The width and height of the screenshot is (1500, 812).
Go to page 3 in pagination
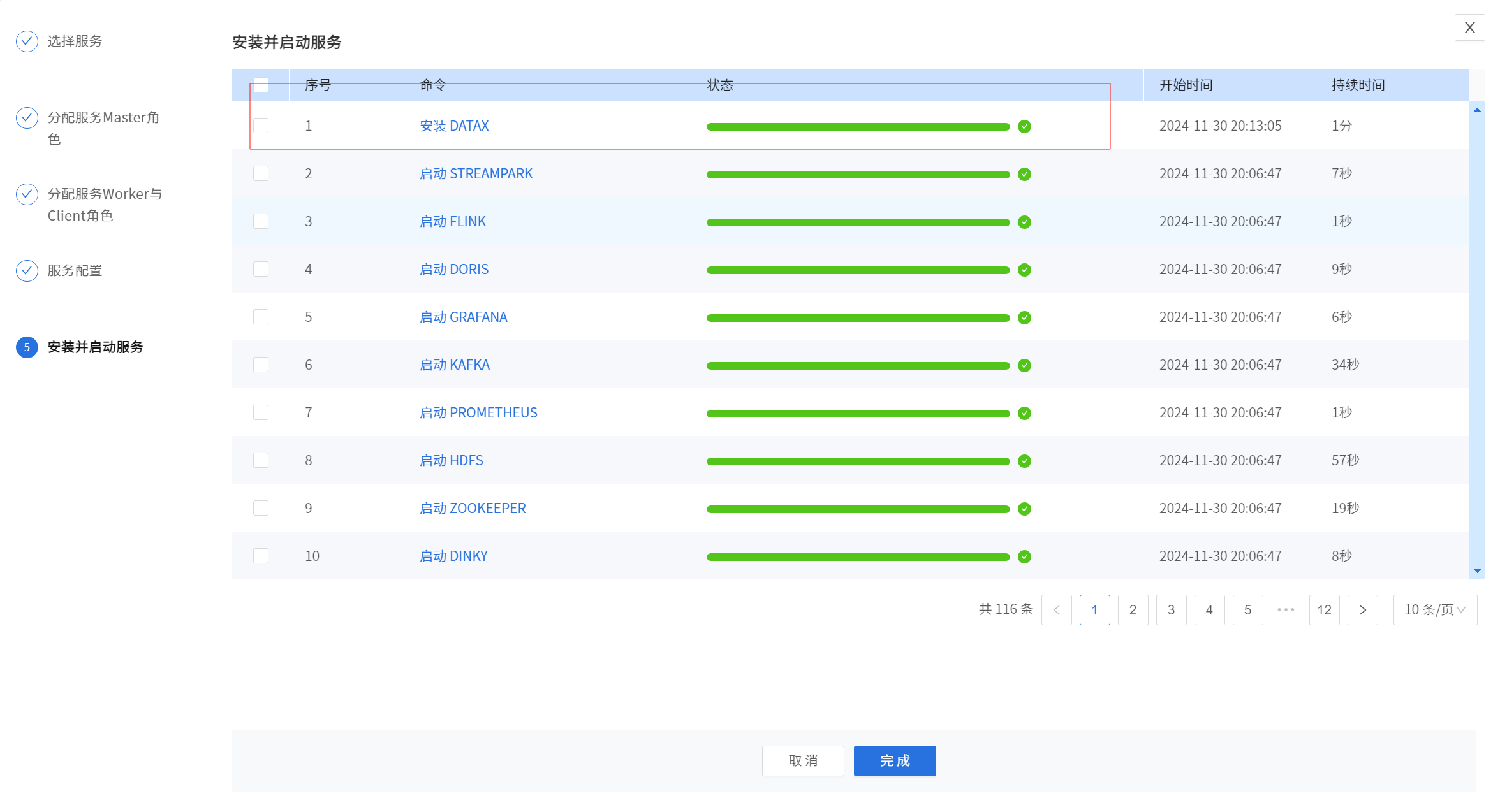1171,610
